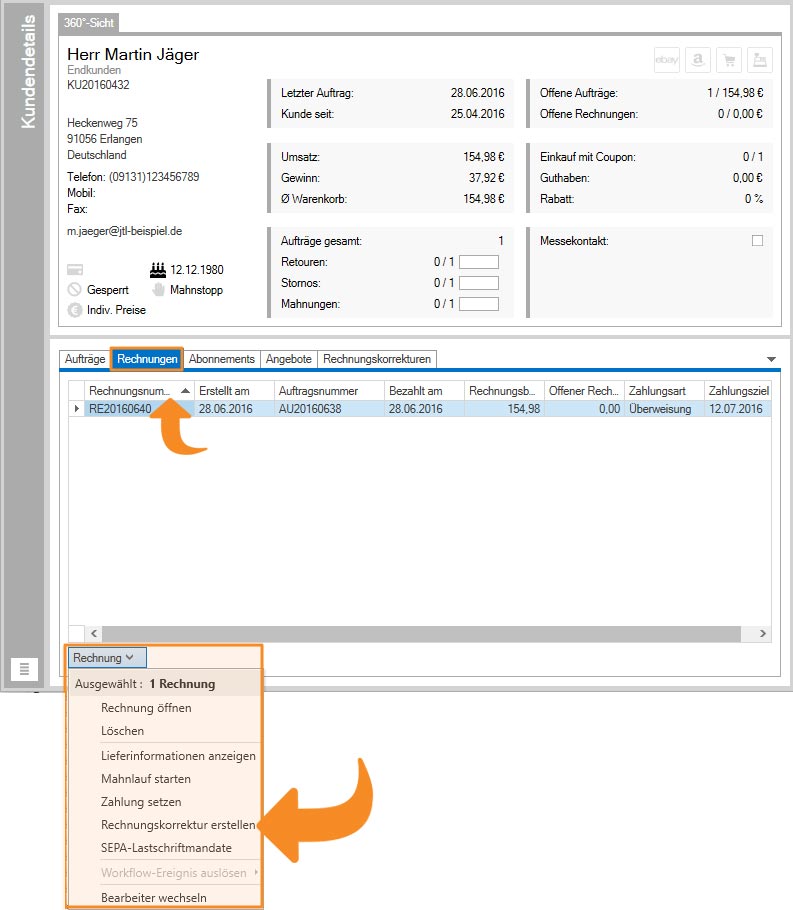793x910 pixels.
Task: Click the shopping cart icon
Action: pyautogui.click(x=729, y=60)
